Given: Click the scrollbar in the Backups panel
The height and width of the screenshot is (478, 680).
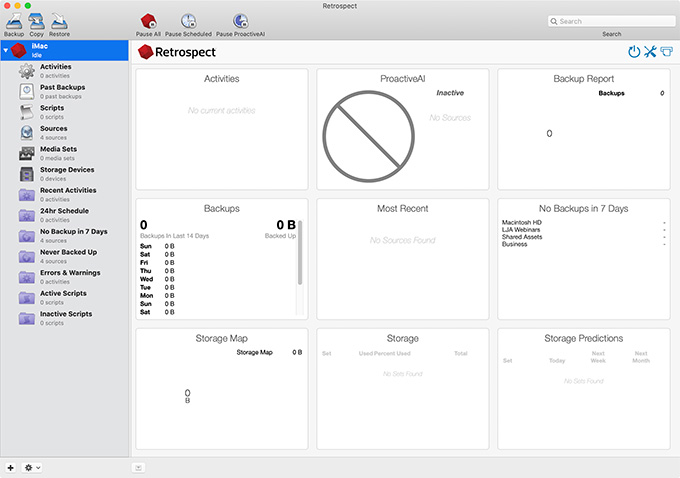Looking at the screenshot, I should tap(300, 252).
